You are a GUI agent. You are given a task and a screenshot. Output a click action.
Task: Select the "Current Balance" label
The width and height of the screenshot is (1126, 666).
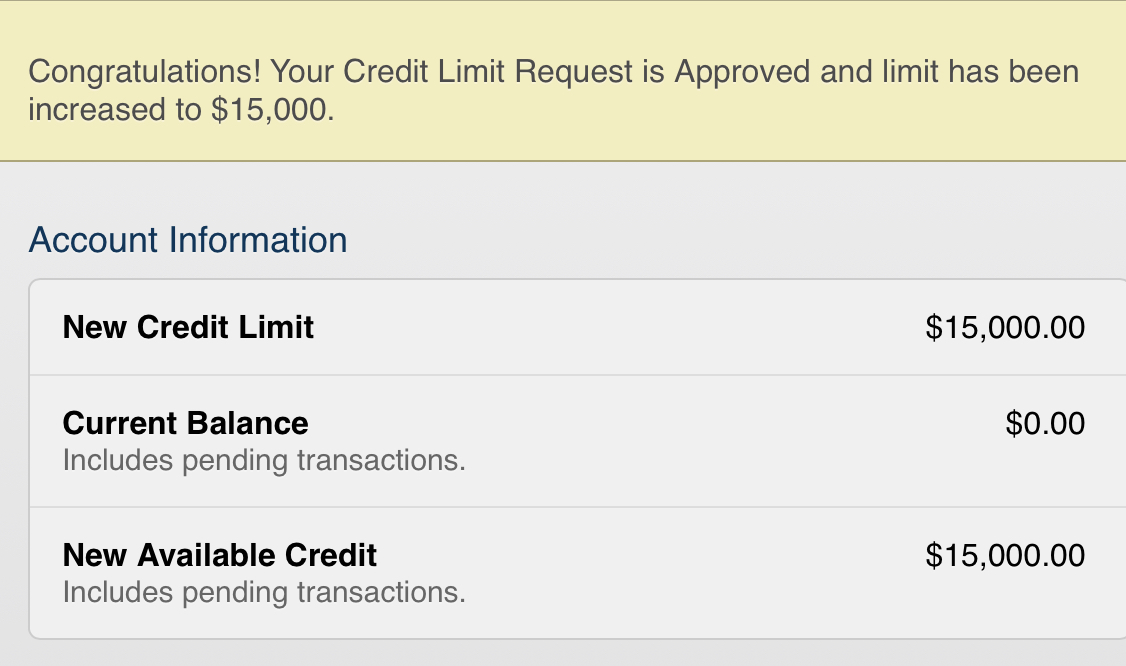185,423
